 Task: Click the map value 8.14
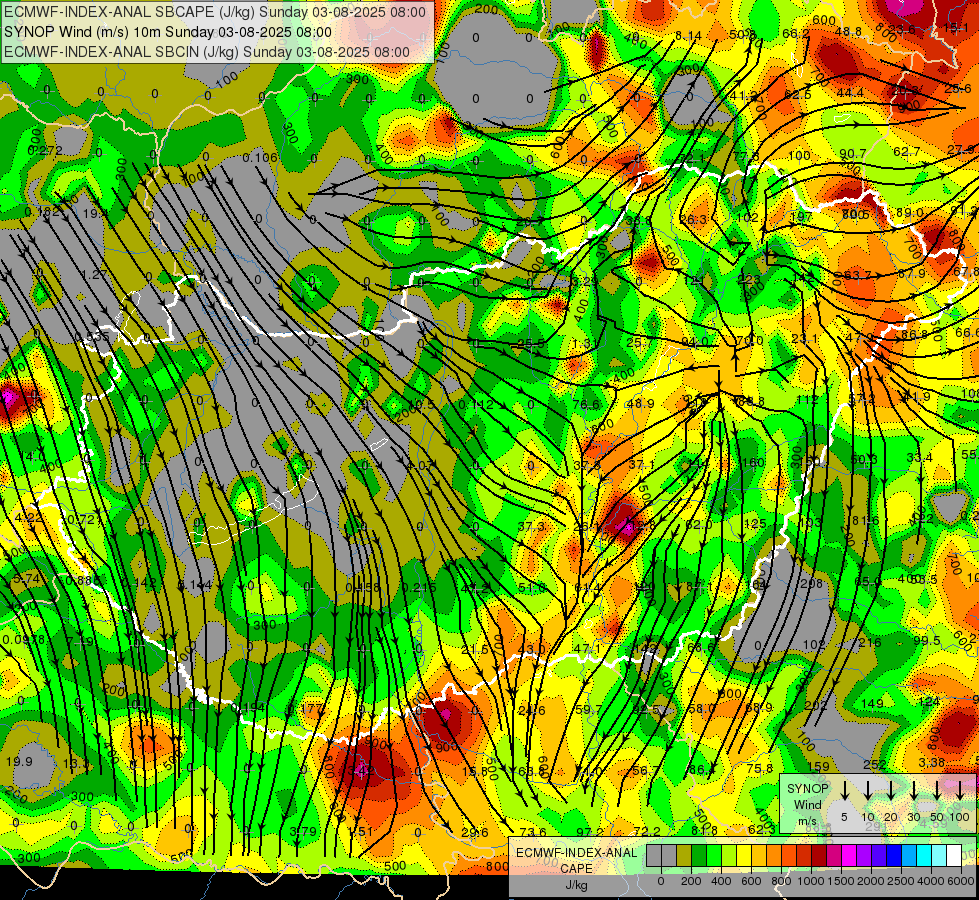coord(688,36)
